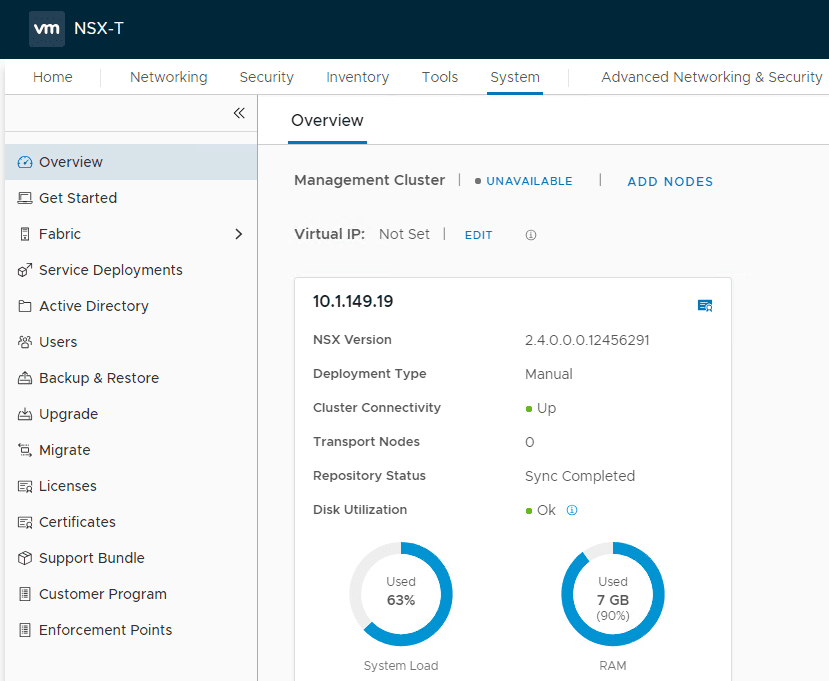Click the certificate details icon on node card

705,305
